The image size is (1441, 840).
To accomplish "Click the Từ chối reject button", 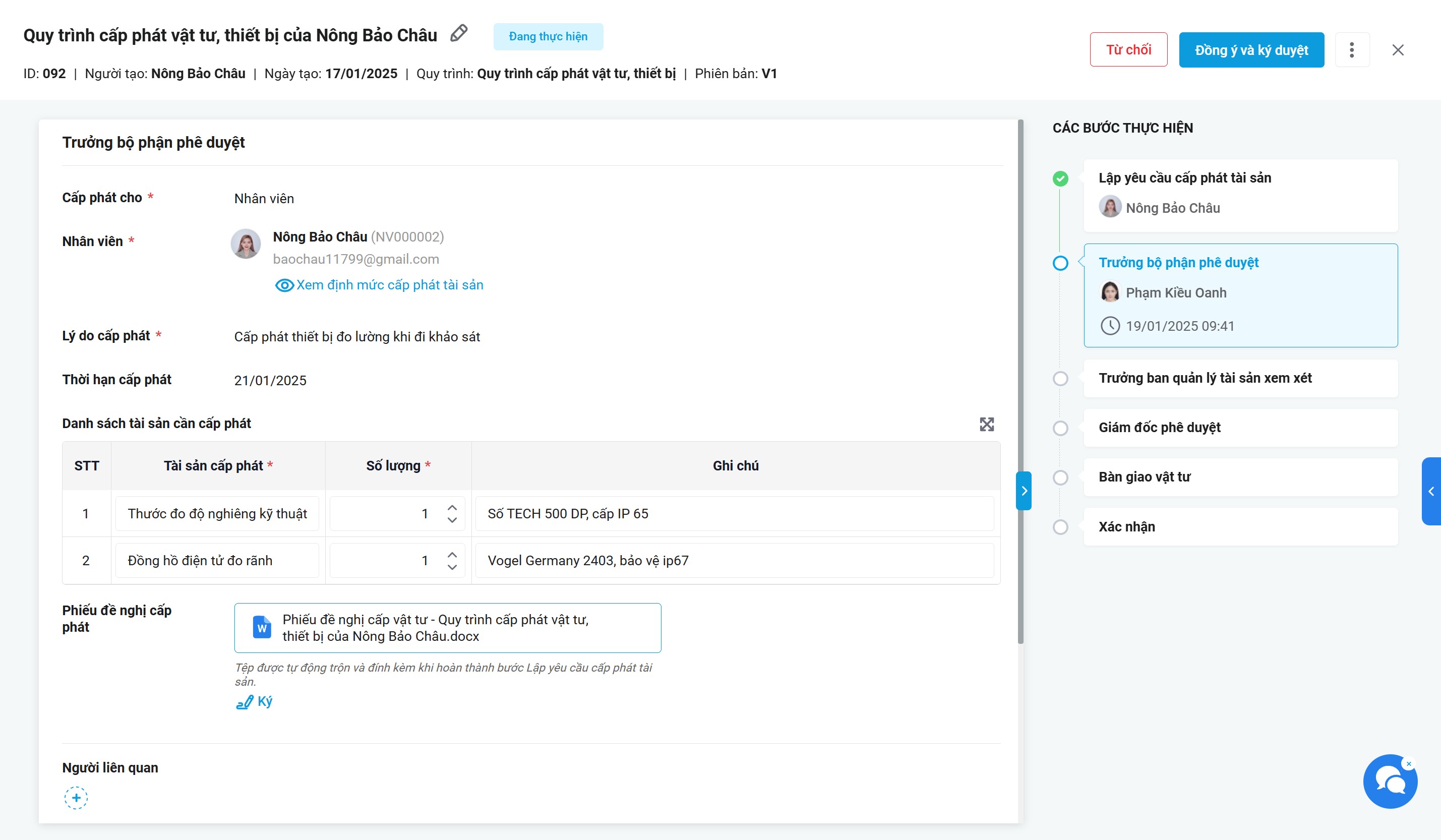I will point(1127,50).
